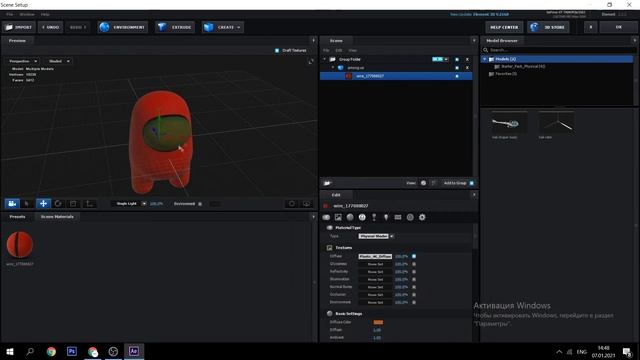Collapse the Group Folder tree arrow
The height and width of the screenshot is (360, 640).
[x=325, y=59]
